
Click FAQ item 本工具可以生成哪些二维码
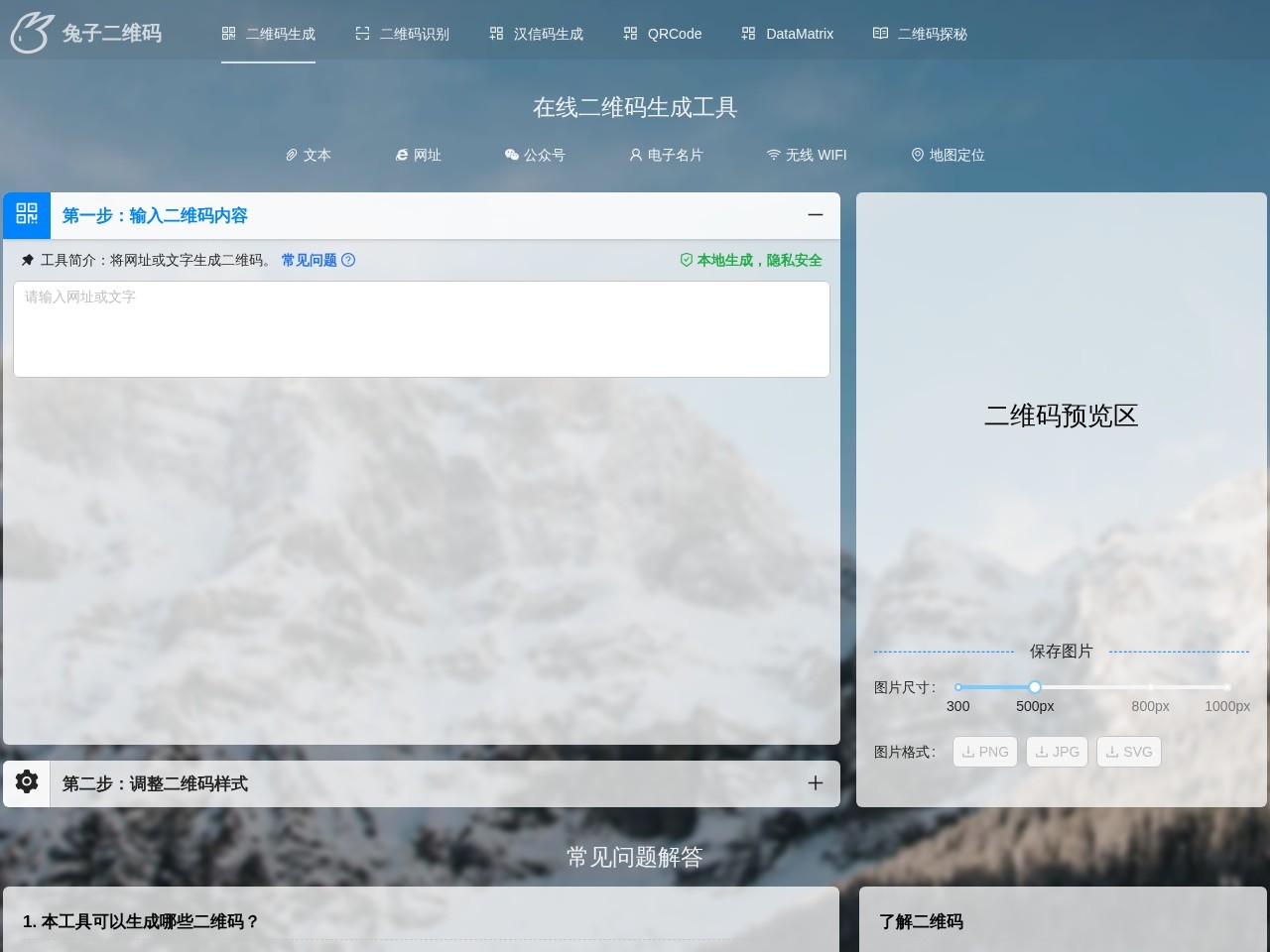141,921
